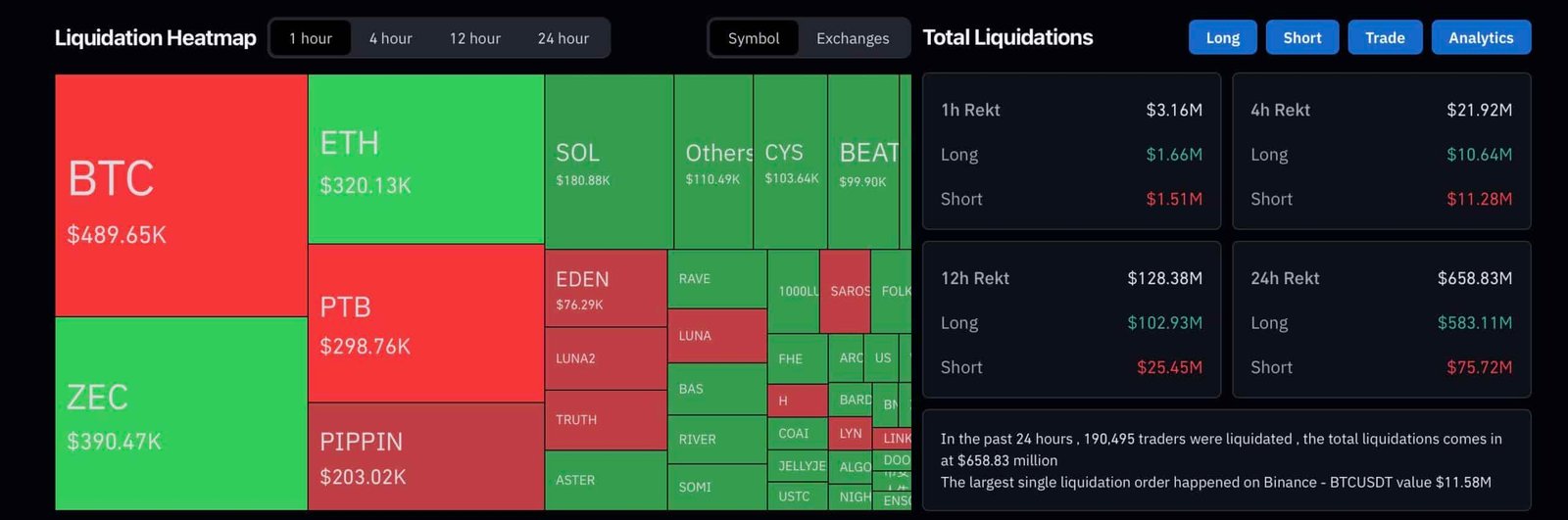The image size is (1568, 520).
Task: Toggle the heatmap to Exchanges view
Action: (x=853, y=38)
